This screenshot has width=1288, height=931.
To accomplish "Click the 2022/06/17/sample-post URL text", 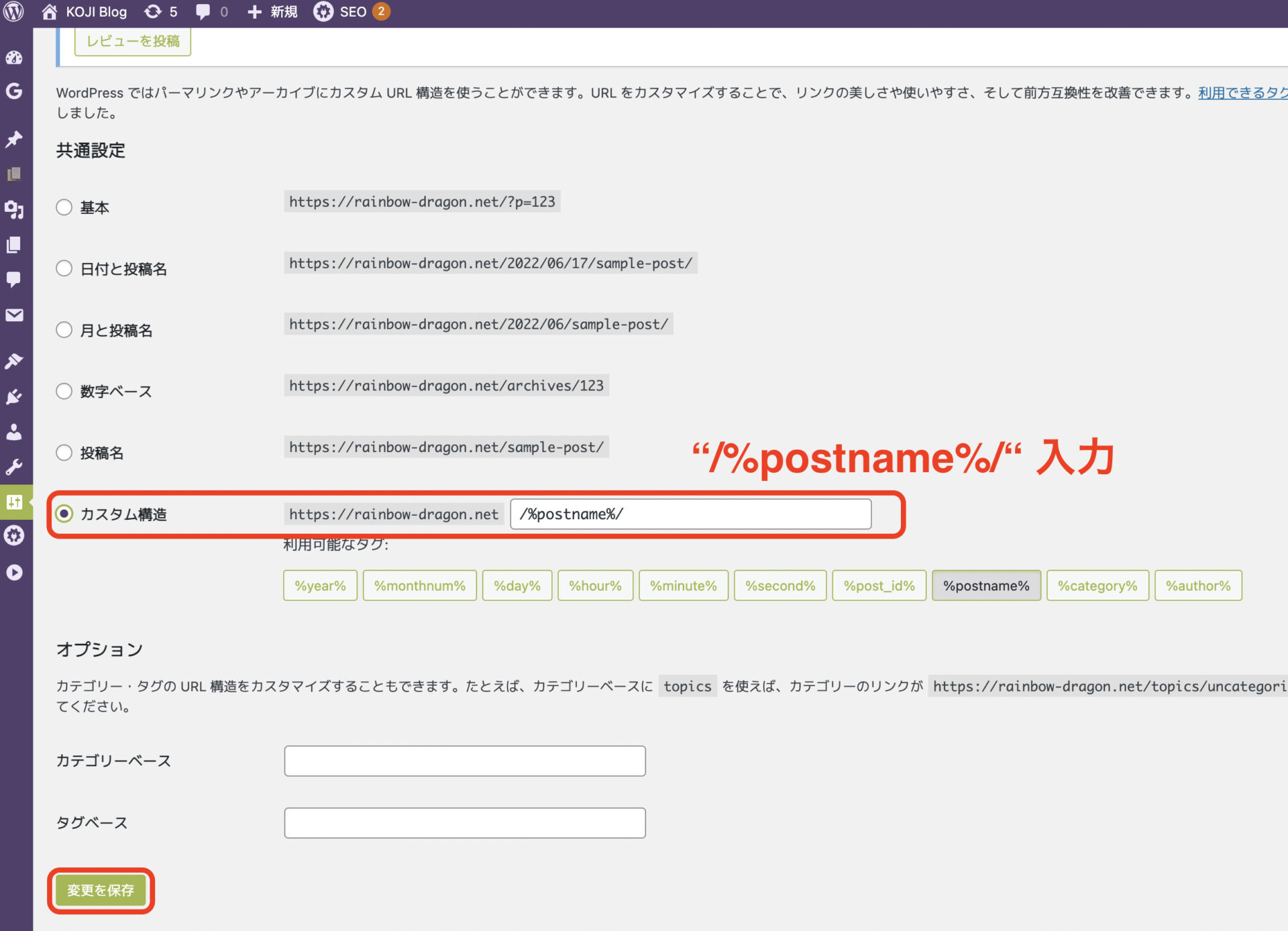I will point(490,263).
